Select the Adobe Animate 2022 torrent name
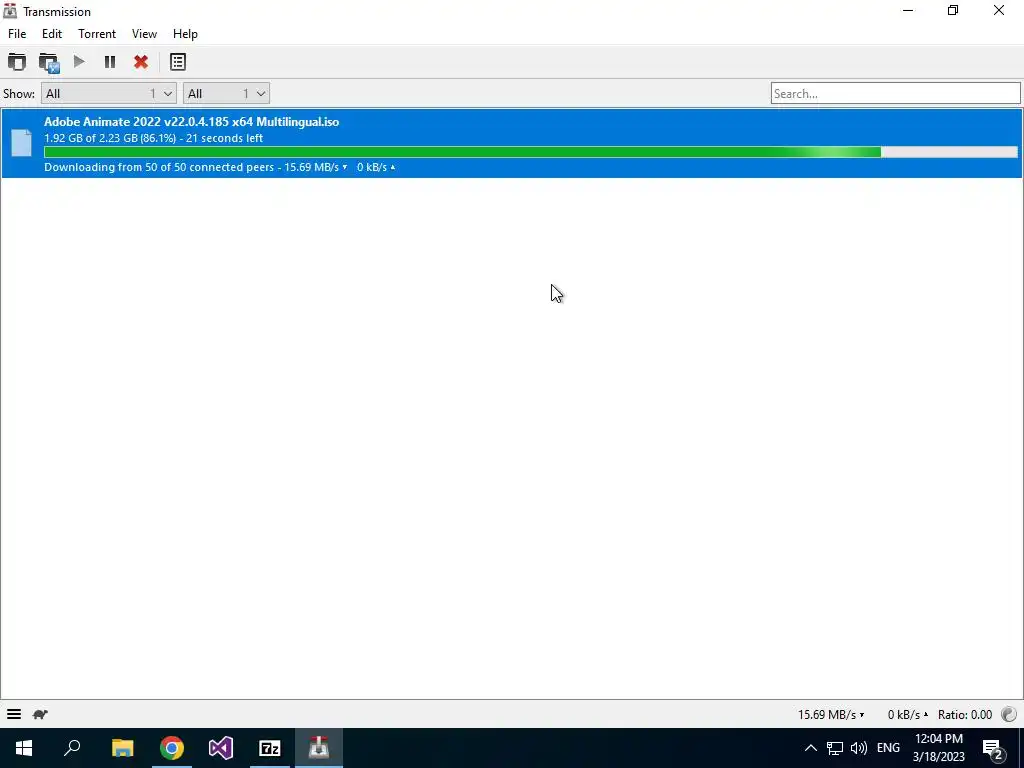The width and height of the screenshot is (1024, 768). [191, 121]
